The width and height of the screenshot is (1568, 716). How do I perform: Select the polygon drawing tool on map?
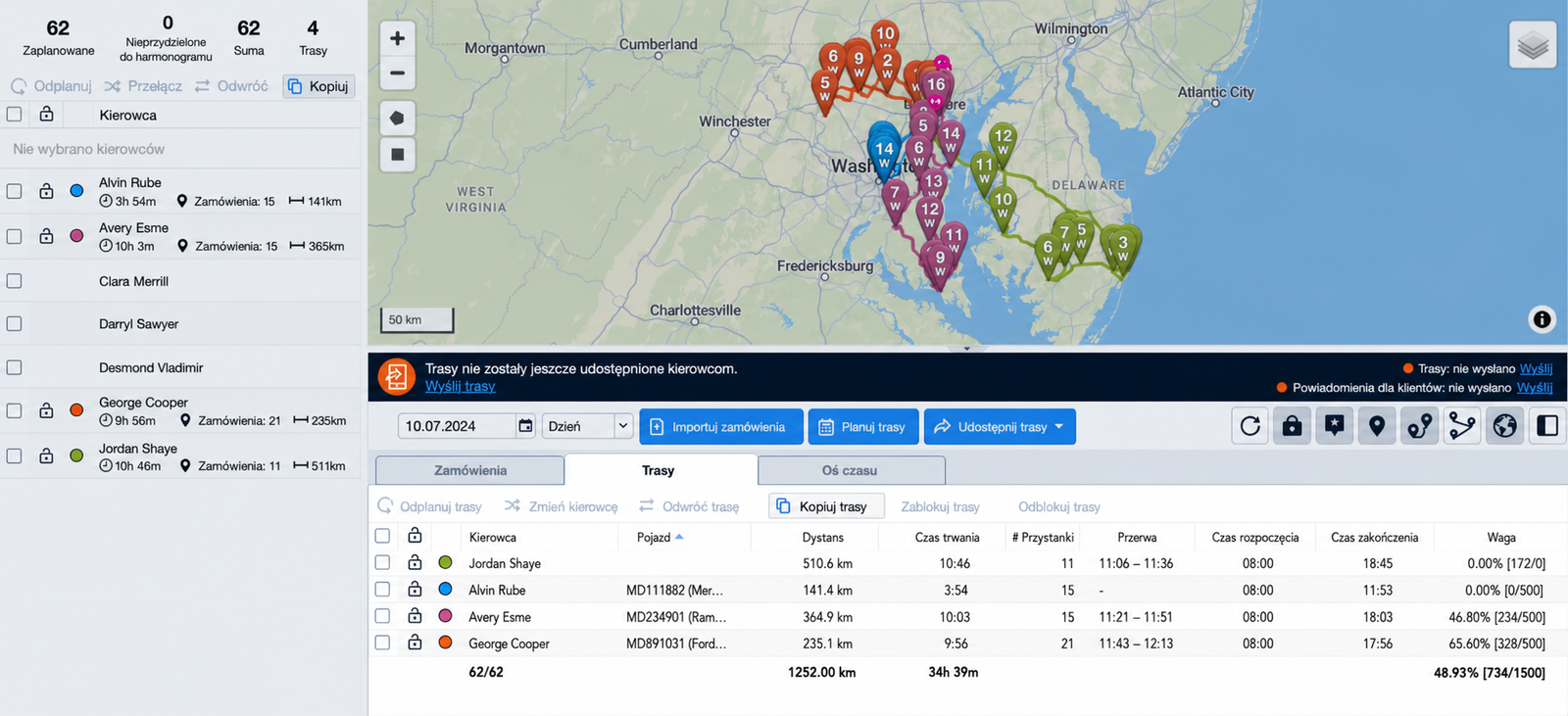tap(397, 118)
